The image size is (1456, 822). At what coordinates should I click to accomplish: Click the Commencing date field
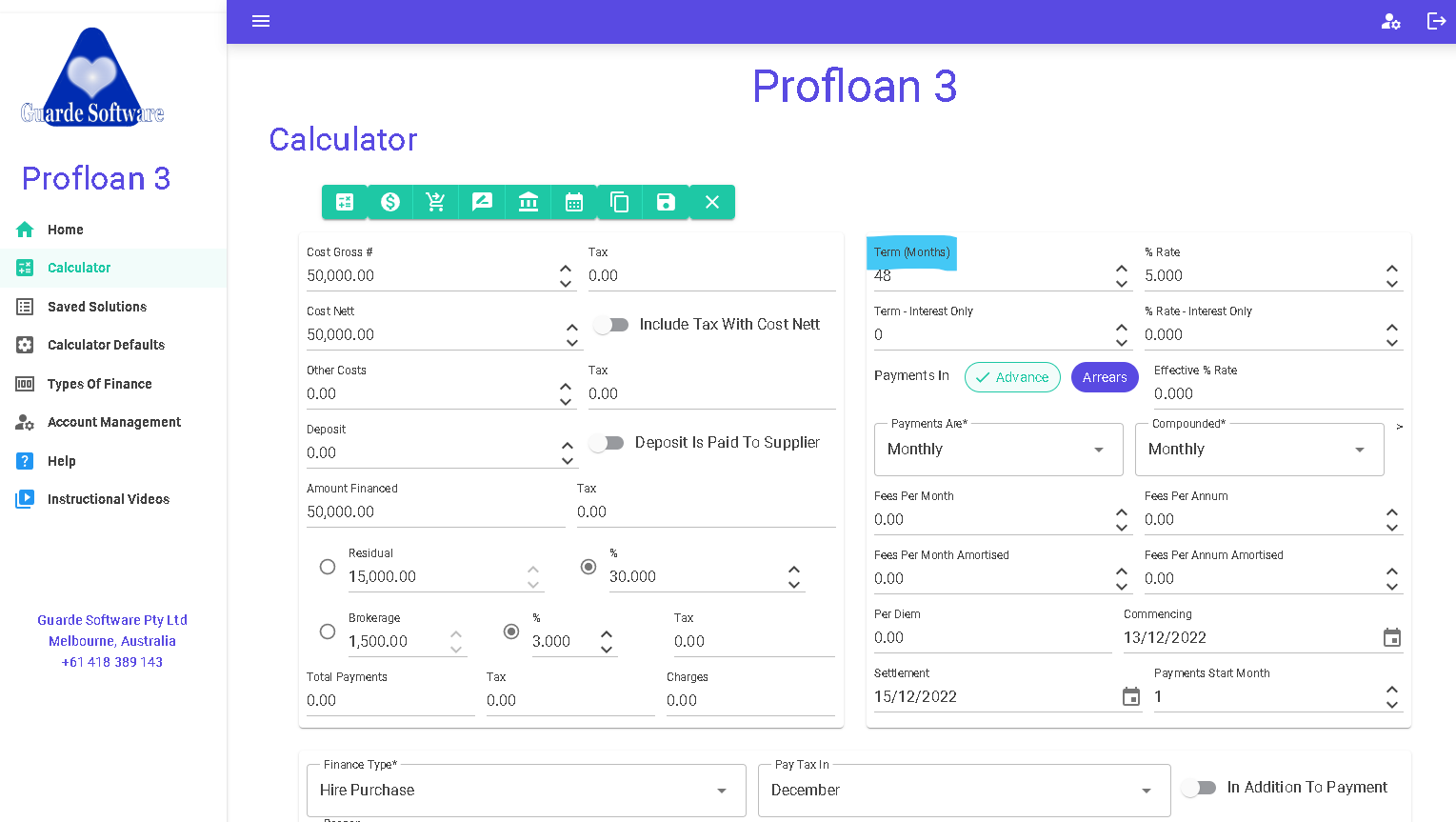[x=1250, y=637]
